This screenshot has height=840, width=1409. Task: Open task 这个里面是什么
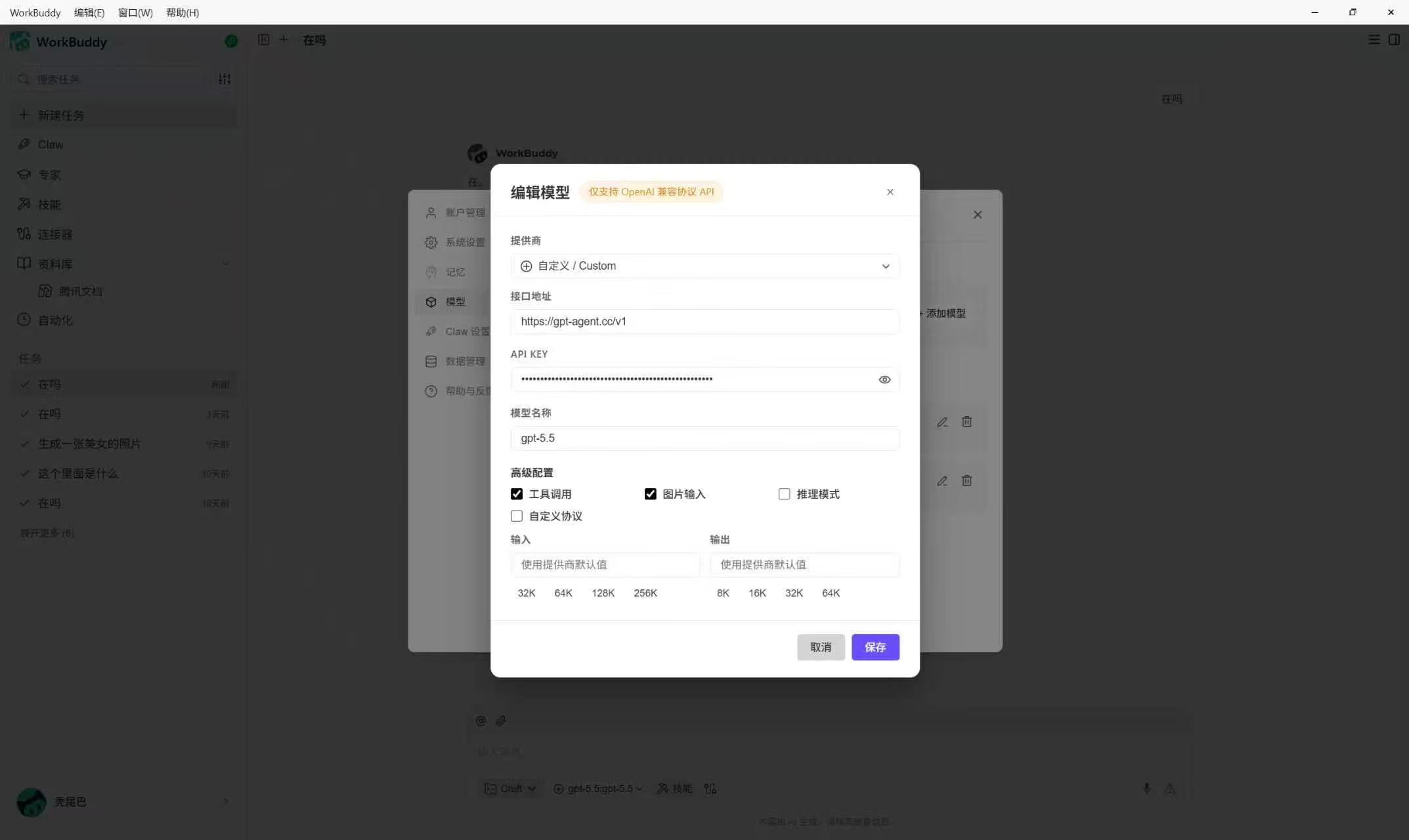(125, 473)
